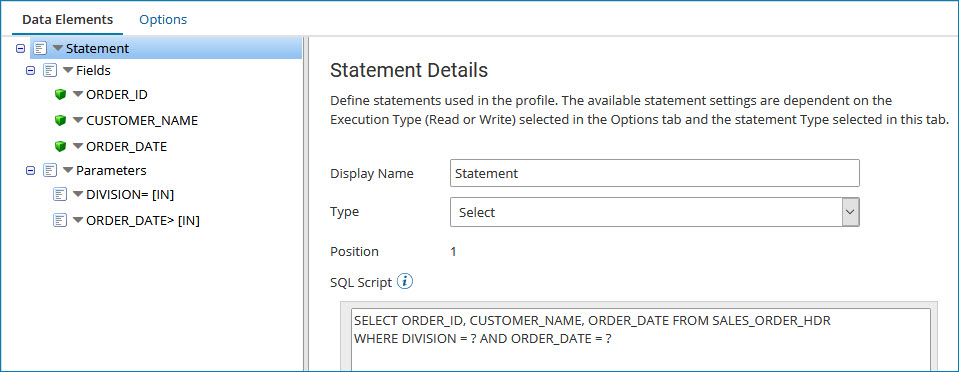The width and height of the screenshot is (959, 372).
Task: Collapse the Parameters tree node
Action: [x=30, y=170]
